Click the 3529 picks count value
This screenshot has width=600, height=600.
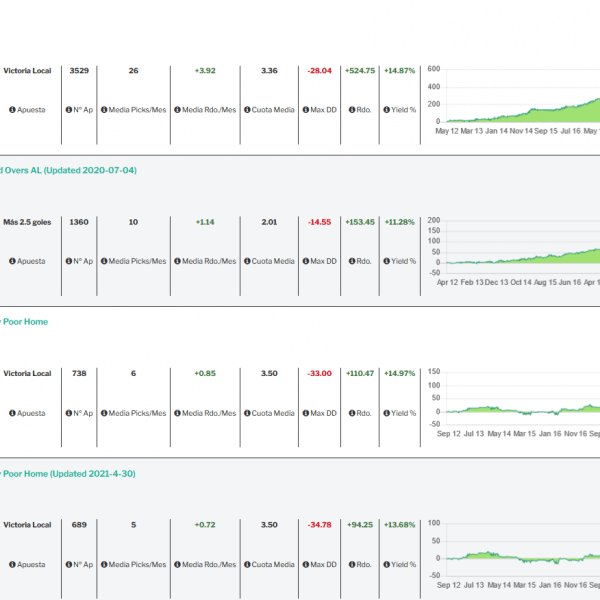pyautogui.click(x=79, y=71)
